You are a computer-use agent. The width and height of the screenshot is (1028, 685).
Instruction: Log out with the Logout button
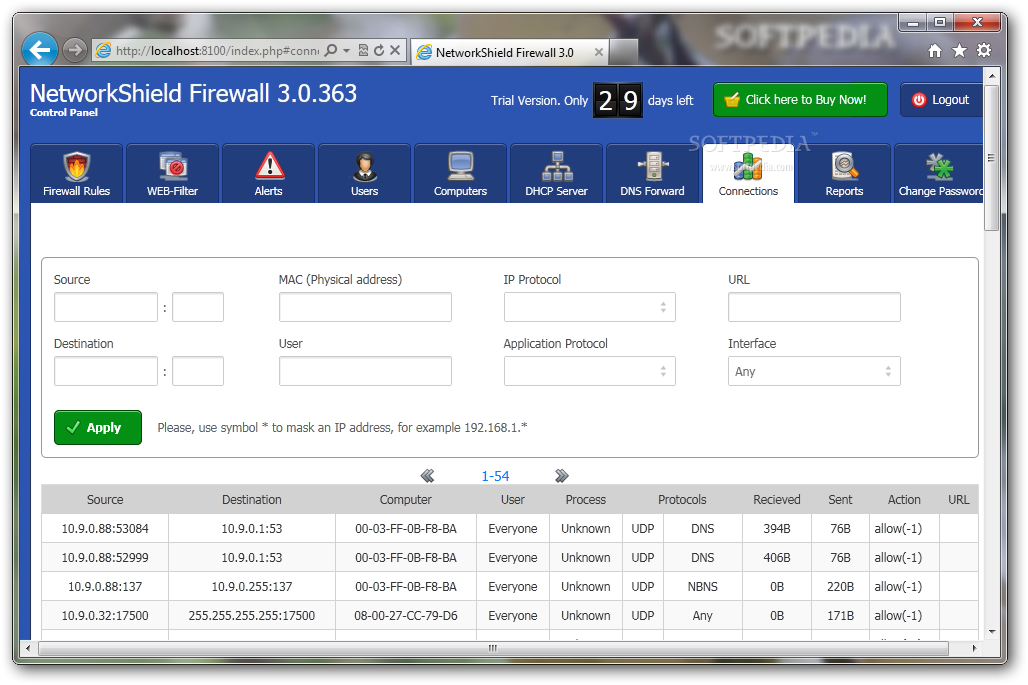[941, 100]
